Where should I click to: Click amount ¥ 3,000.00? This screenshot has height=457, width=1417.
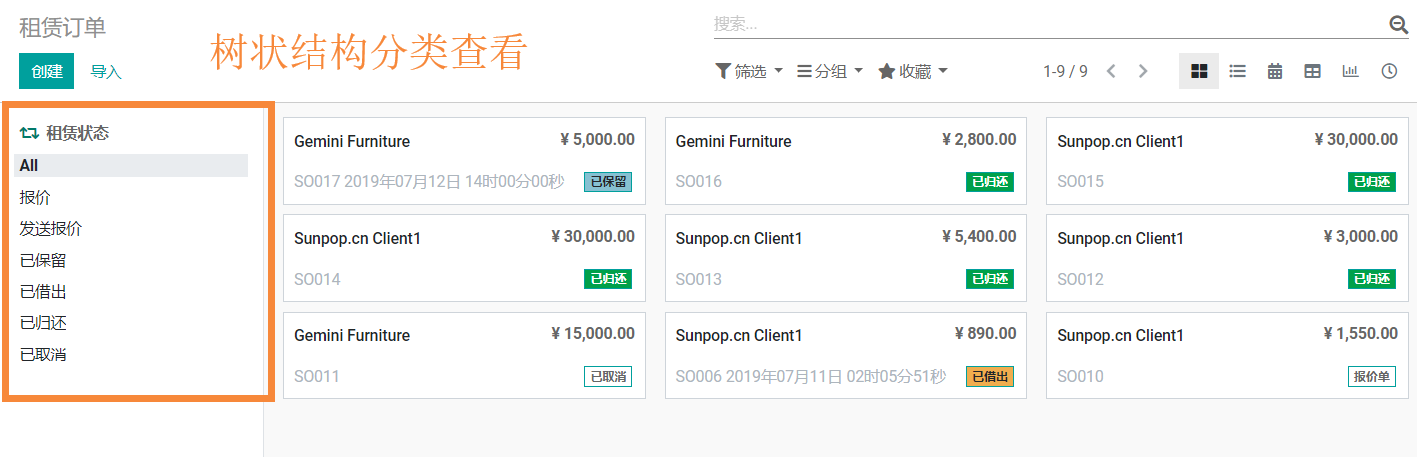(1361, 237)
